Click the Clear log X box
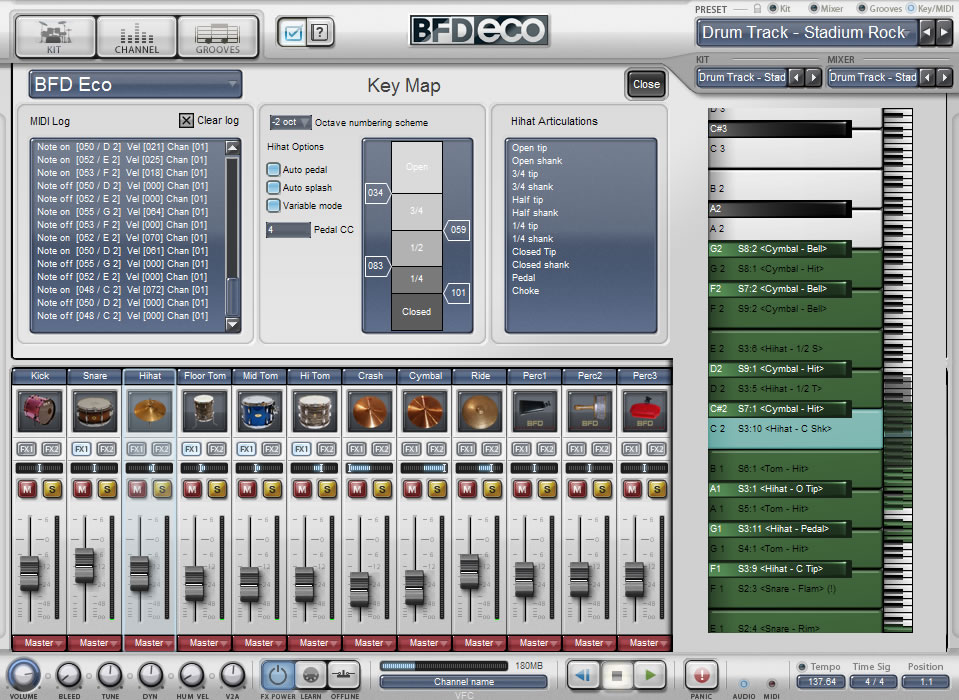Image resolution: width=959 pixels, height=700 pixels. click(x=186, y=120)
